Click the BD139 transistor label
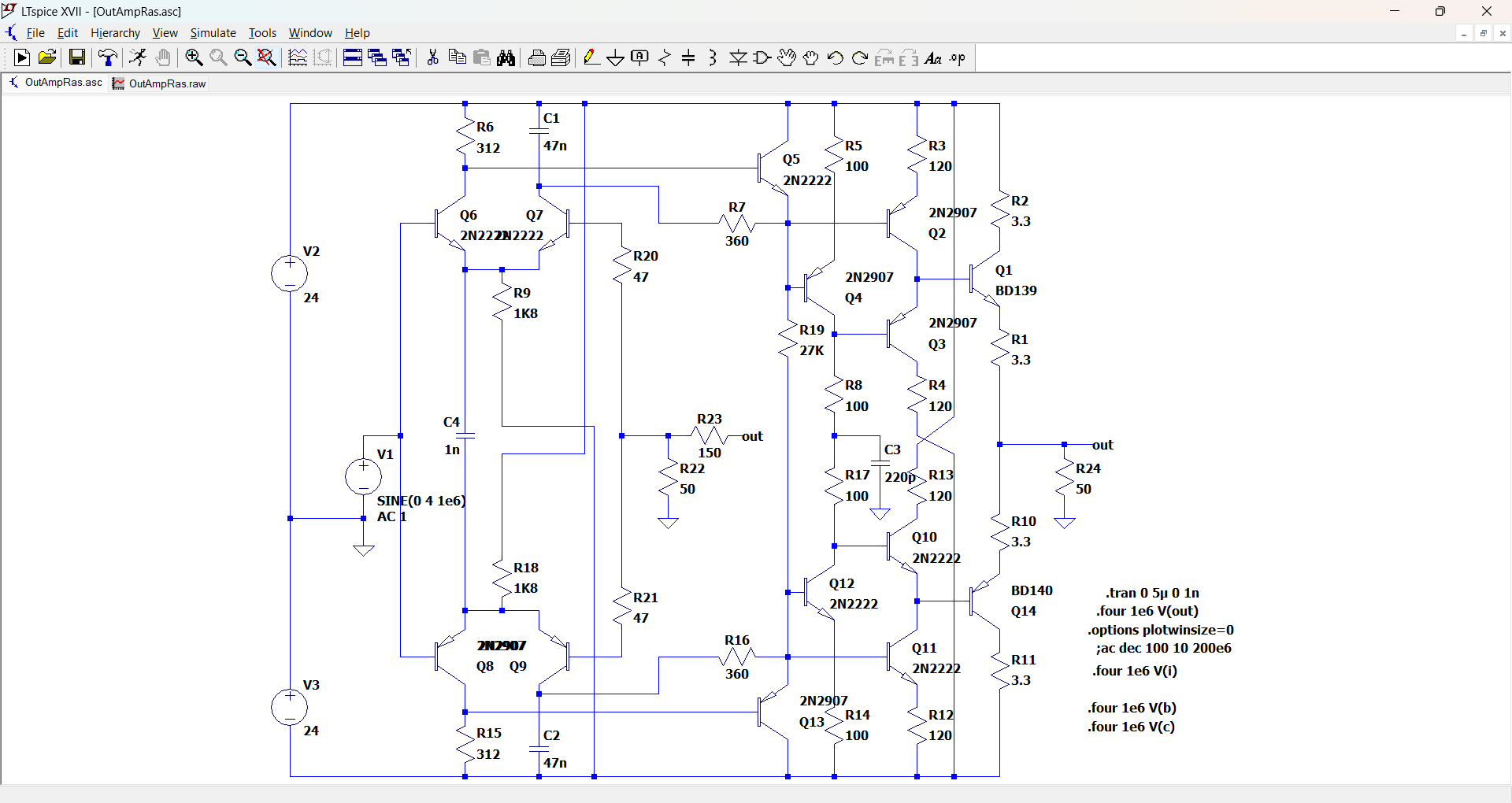Screen dimensions: 1512x803 1016,290
